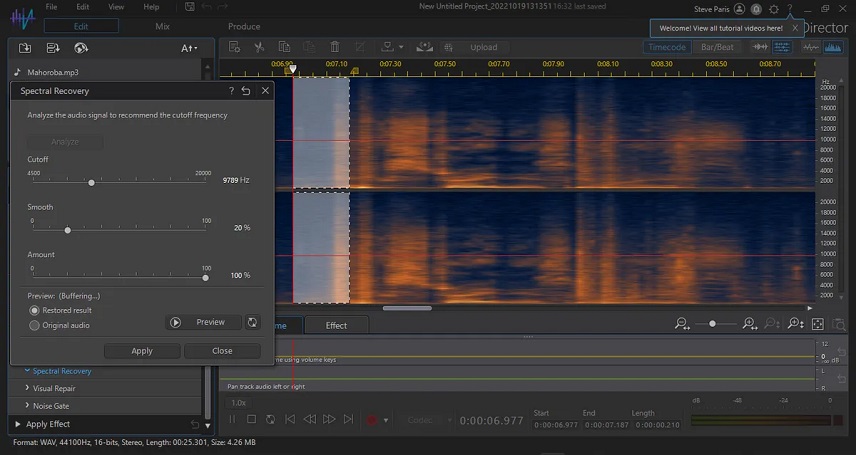Screen dimensions: 856x455
Task: Click the file profile settings icon in toolbar
Action: 234,47
